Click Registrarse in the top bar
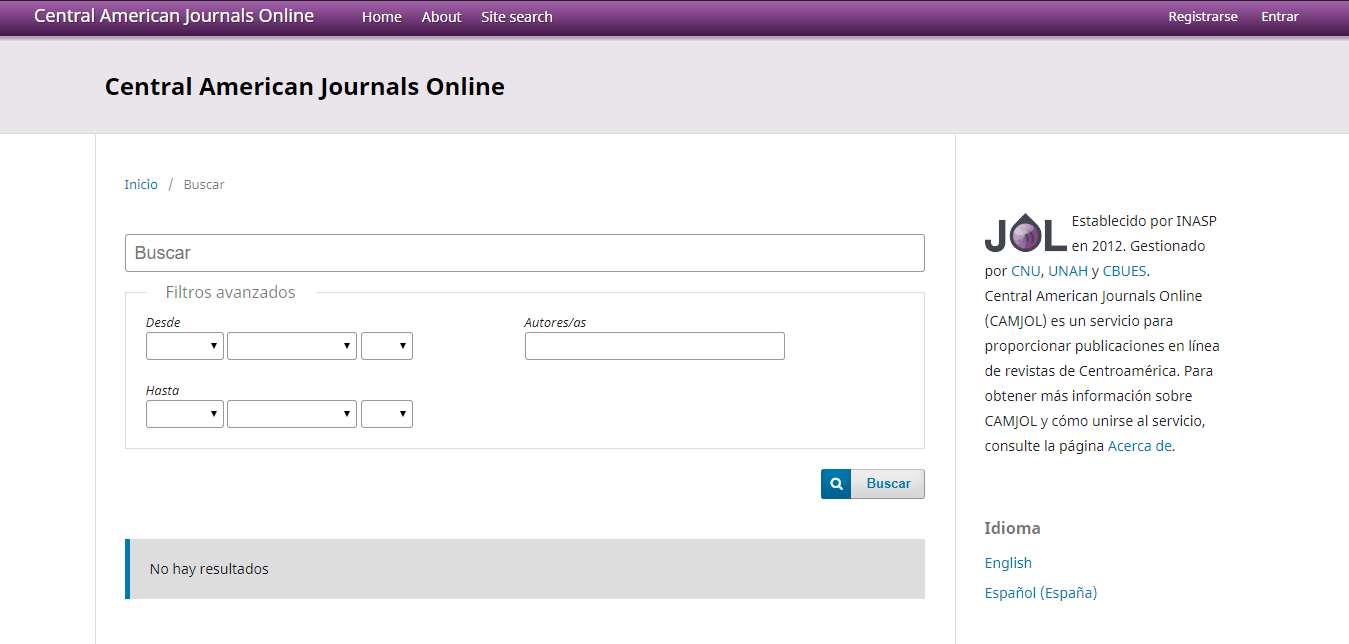This screenshot has width=1349, height=644. (x=1203, y=17)
